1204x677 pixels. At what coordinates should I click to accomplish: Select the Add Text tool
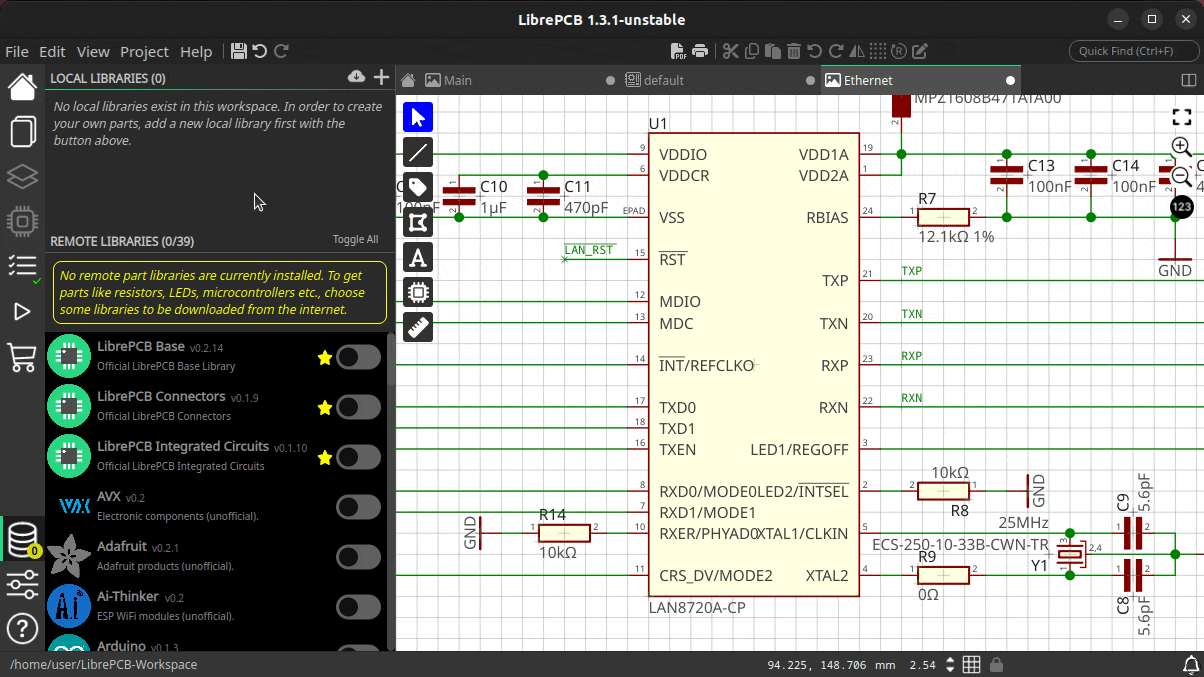pos(418,257)
